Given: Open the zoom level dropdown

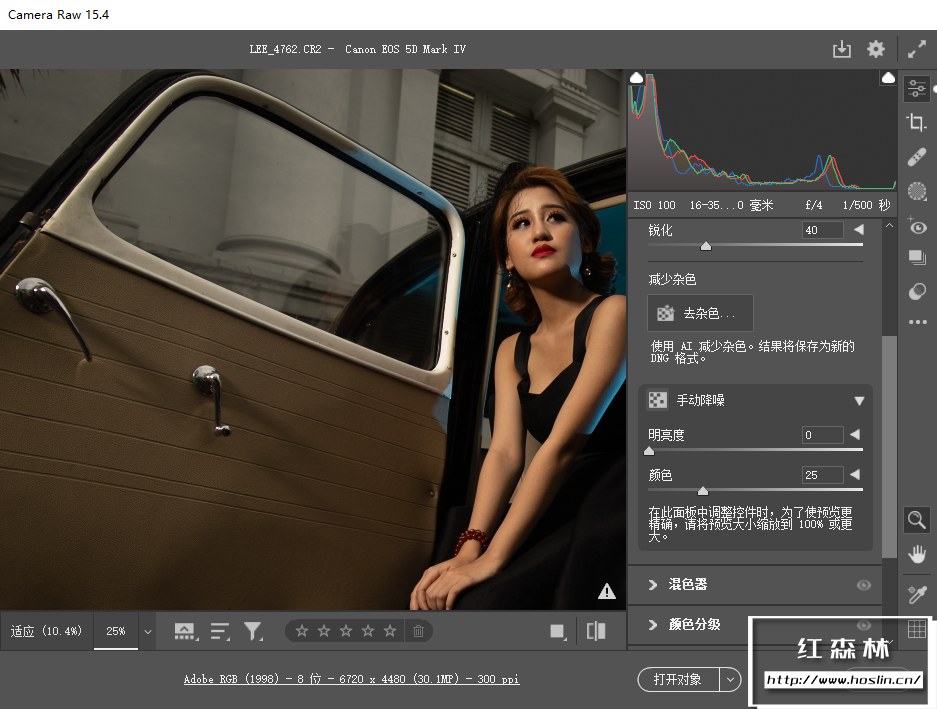Looking at the screenshot, I should [x=148, y=632].
